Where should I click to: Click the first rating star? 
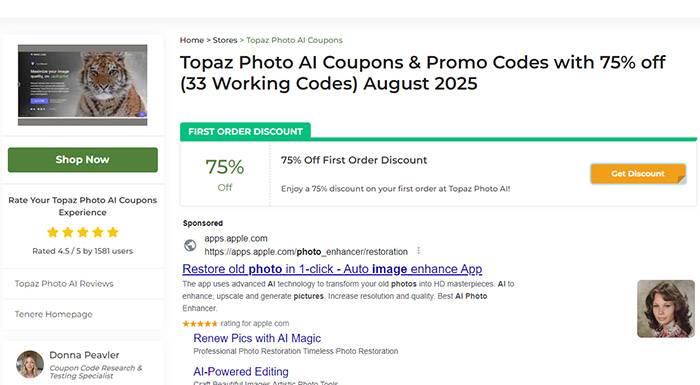[53, 232]
